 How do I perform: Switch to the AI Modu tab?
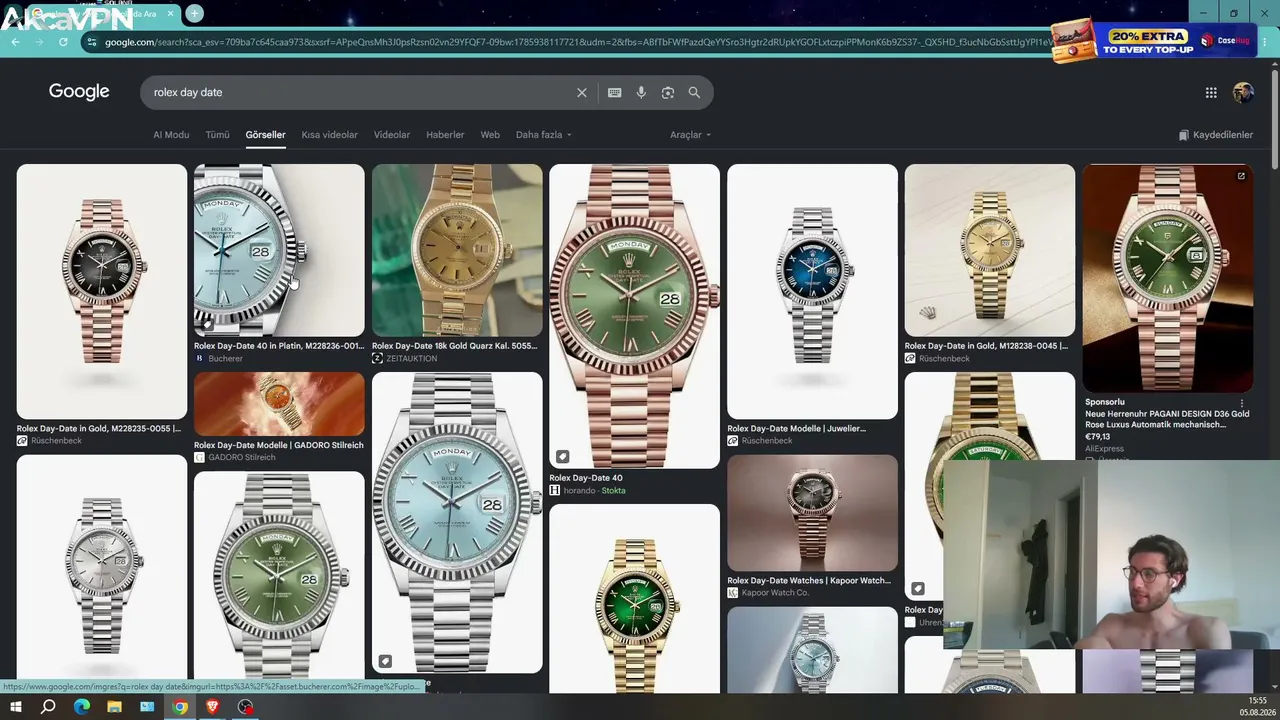click(171, 135)
